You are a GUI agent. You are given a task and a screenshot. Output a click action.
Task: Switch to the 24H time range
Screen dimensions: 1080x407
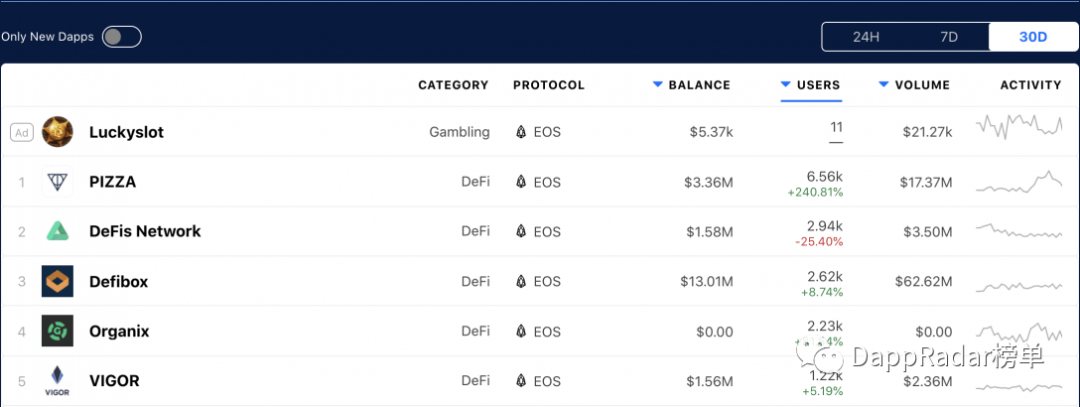866,37
